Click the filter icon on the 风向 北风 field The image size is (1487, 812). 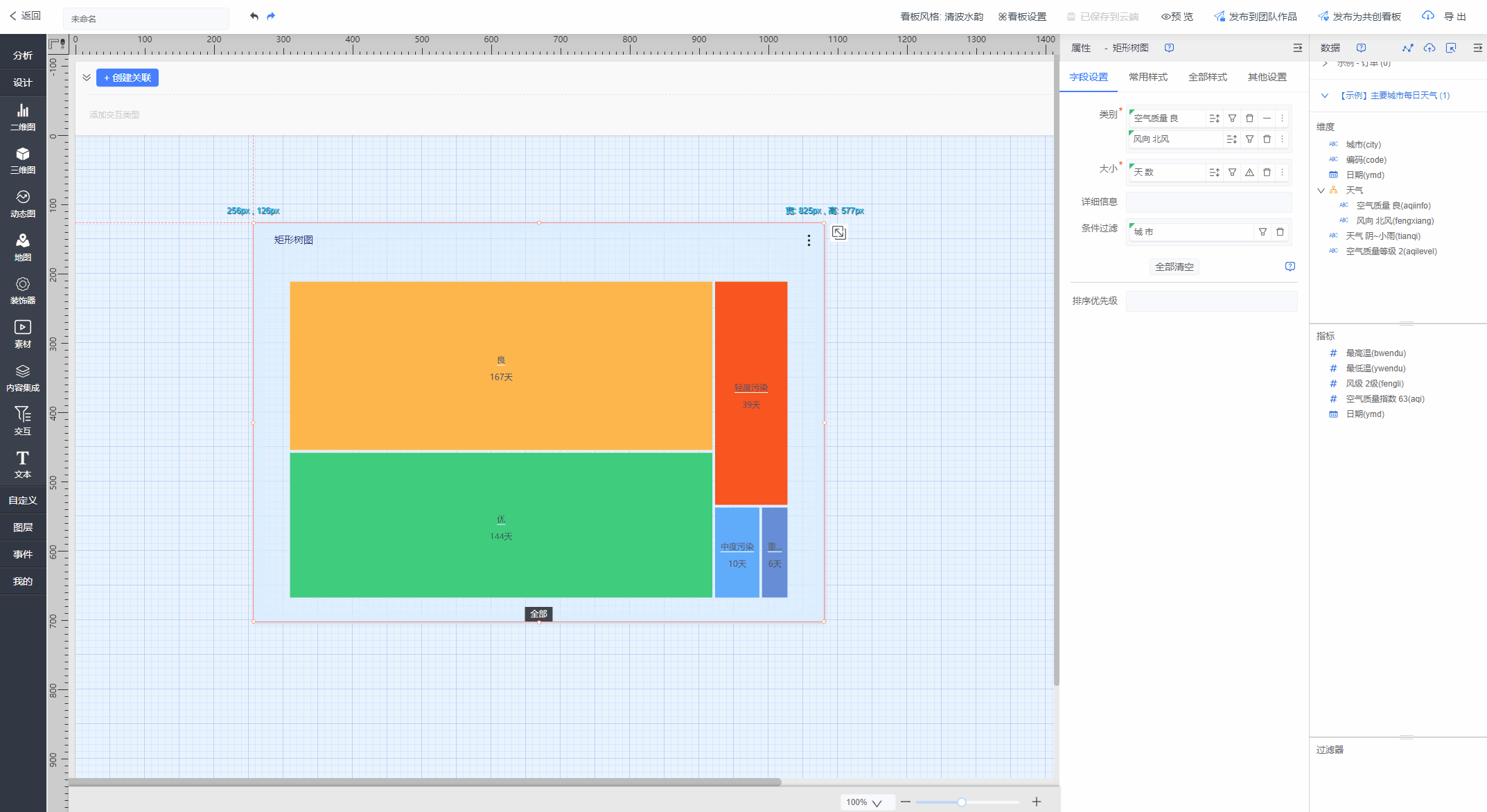coord(1249,139)
